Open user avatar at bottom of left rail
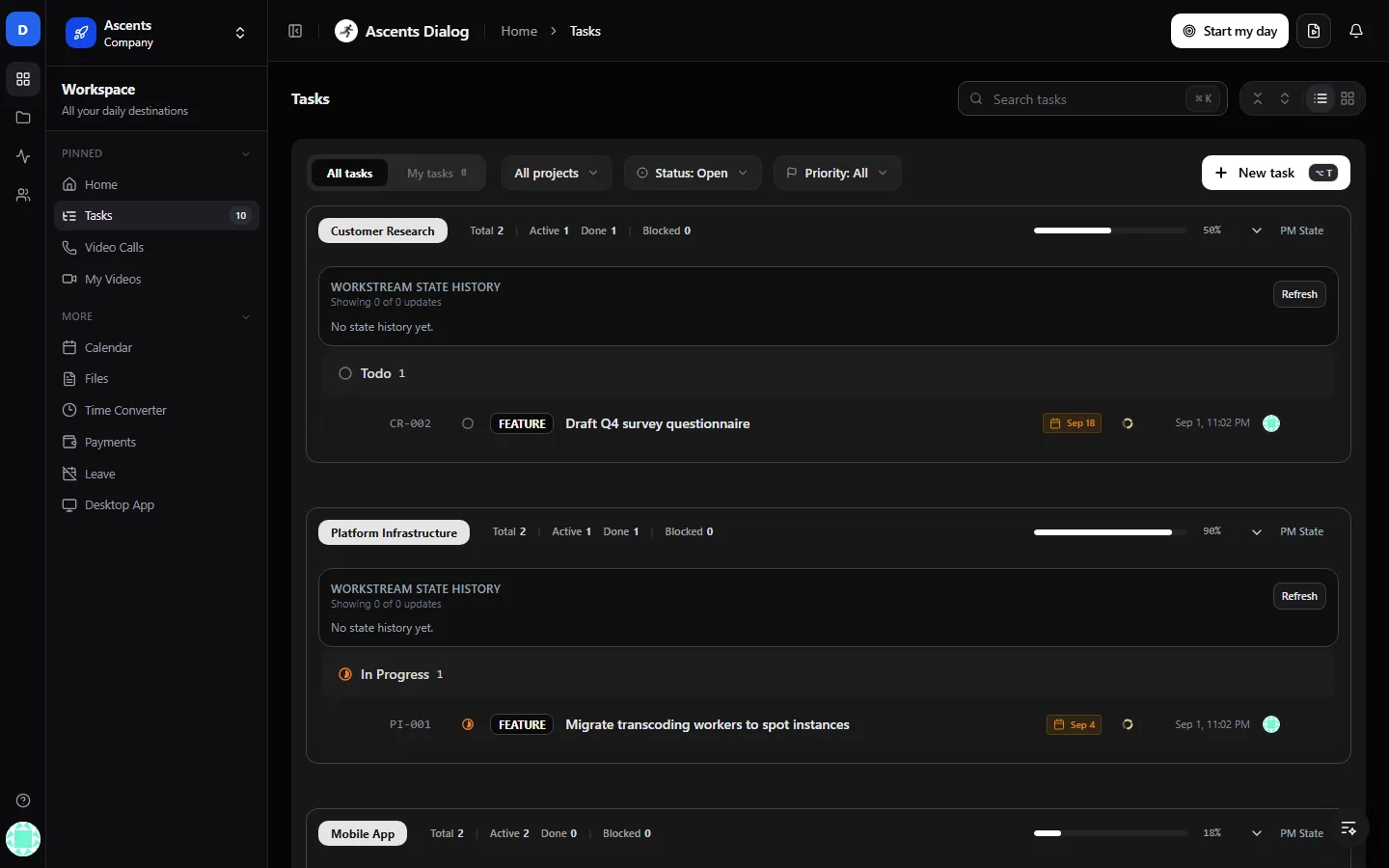 (23, 839)
